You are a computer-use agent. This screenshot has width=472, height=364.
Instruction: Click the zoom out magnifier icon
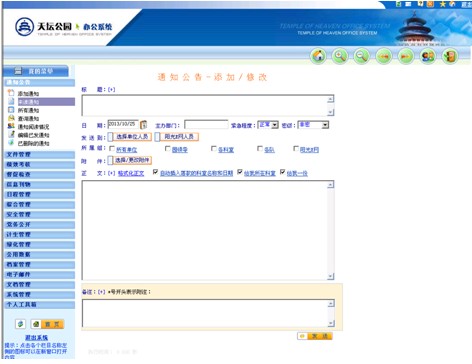pyautogui.click(x=362, y=56)
